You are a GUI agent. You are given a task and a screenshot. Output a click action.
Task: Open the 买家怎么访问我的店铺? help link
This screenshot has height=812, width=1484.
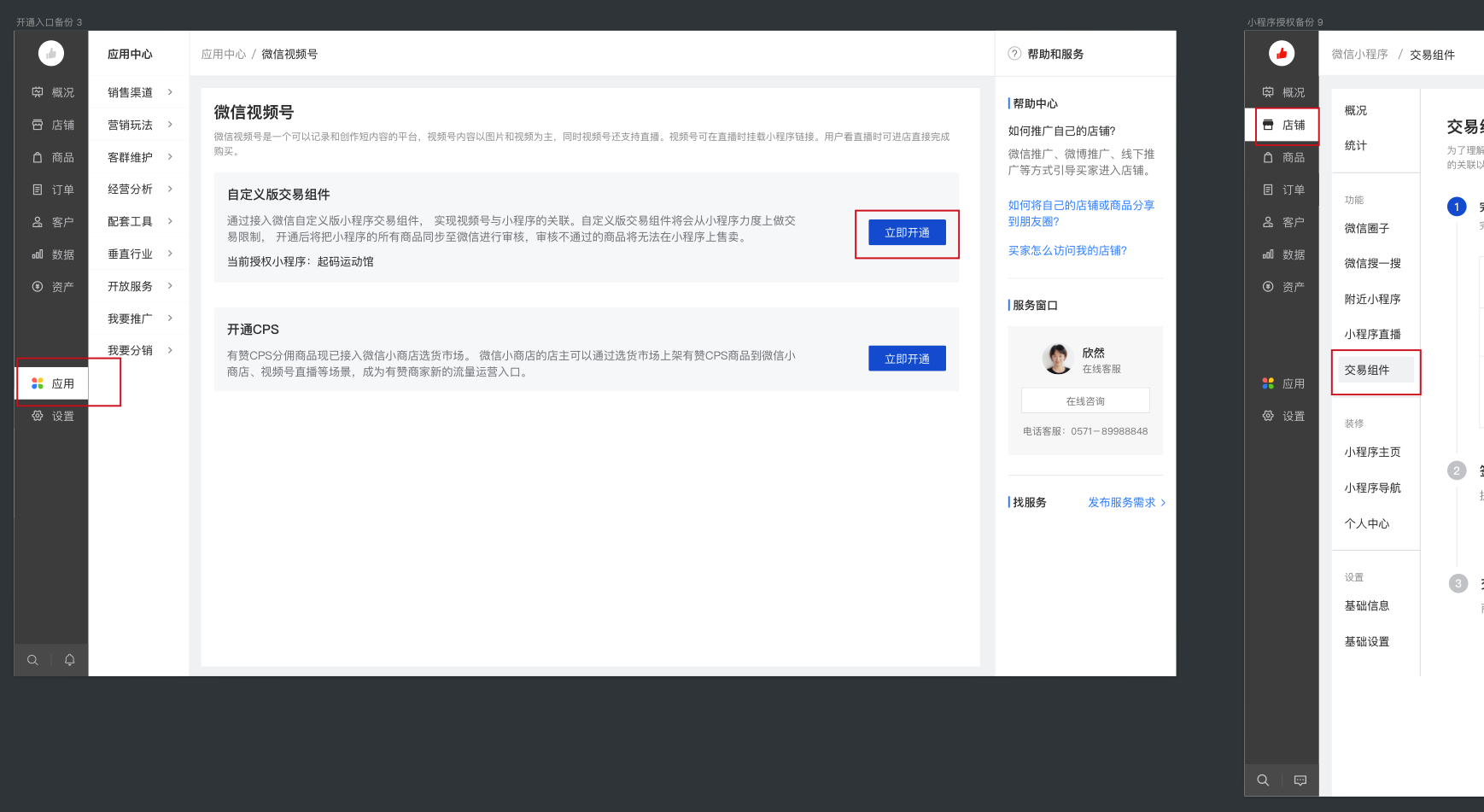coord(1067,250)
